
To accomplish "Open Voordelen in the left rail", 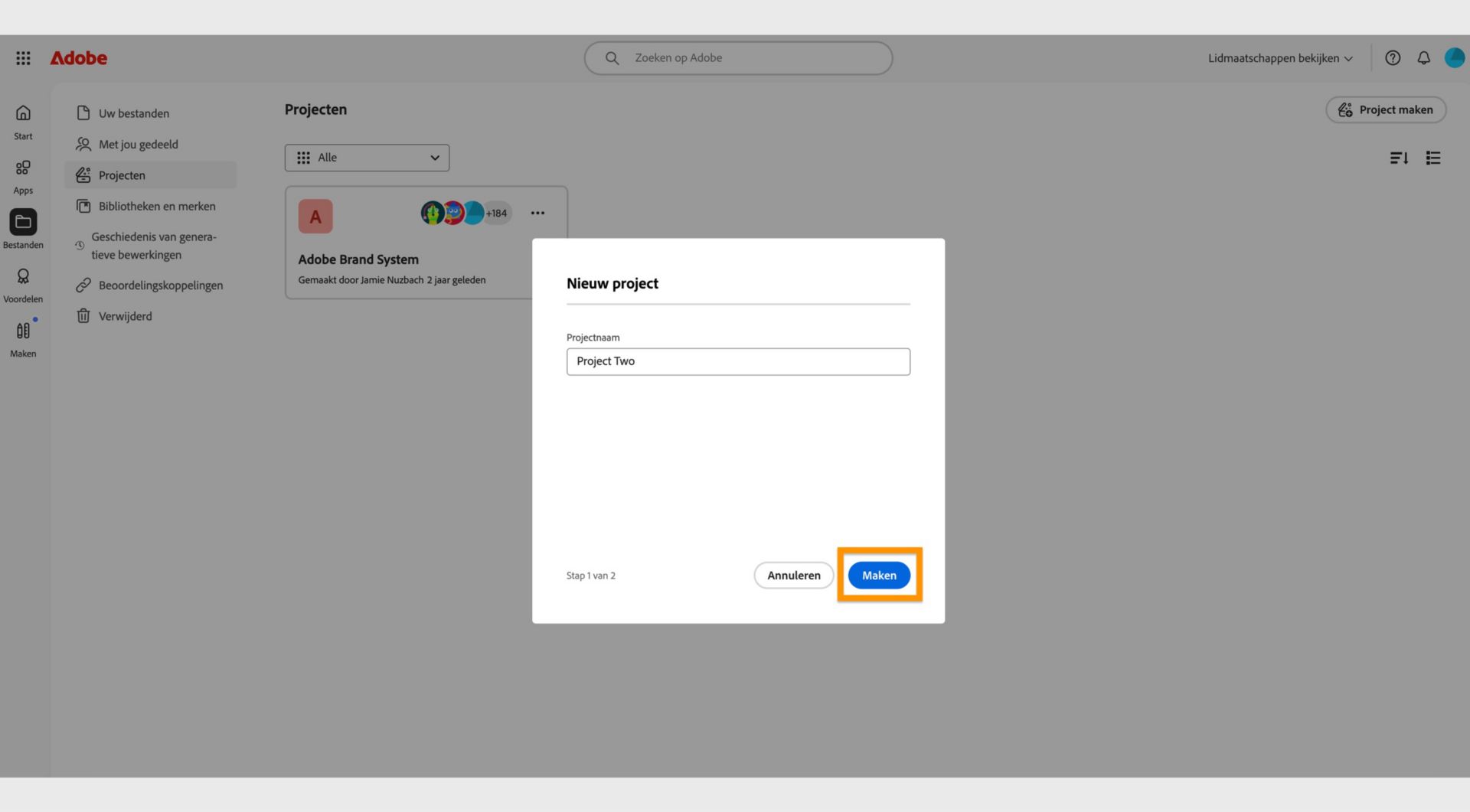I will click(x=23, y=285).
